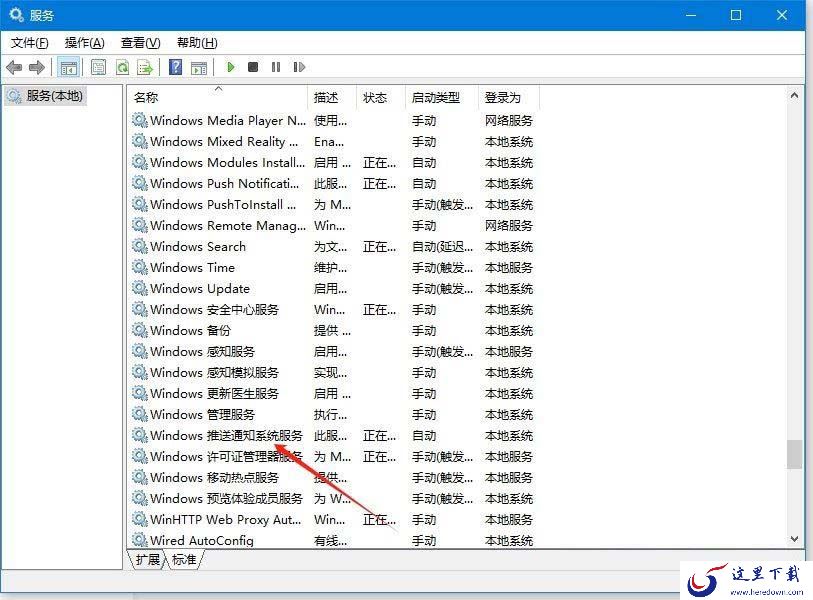Click the Refresh toolbar icon
The height and width of the screenshot is (600, 813).
point(122,67)
